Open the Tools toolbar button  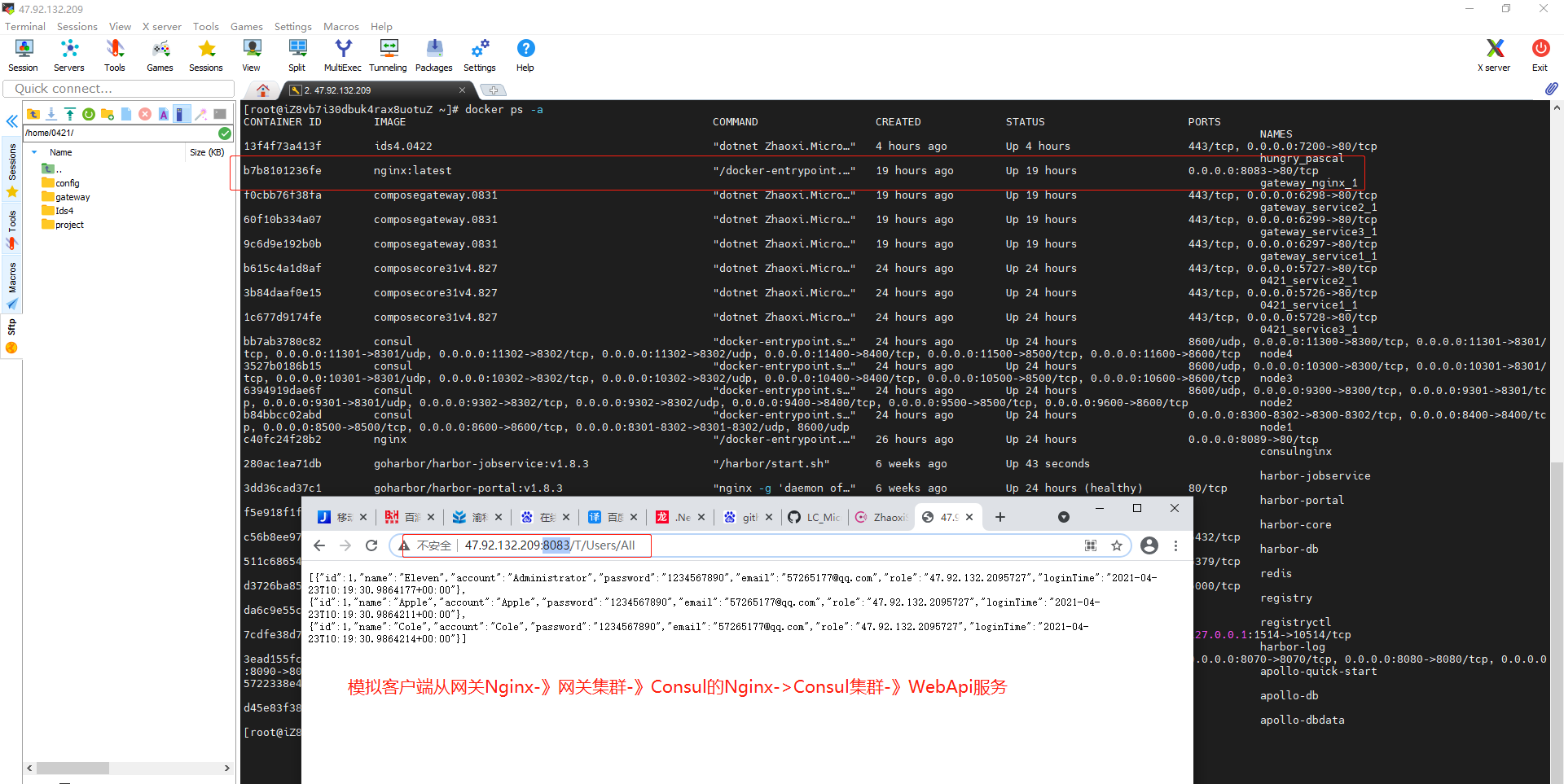click(x=115, y=55)
